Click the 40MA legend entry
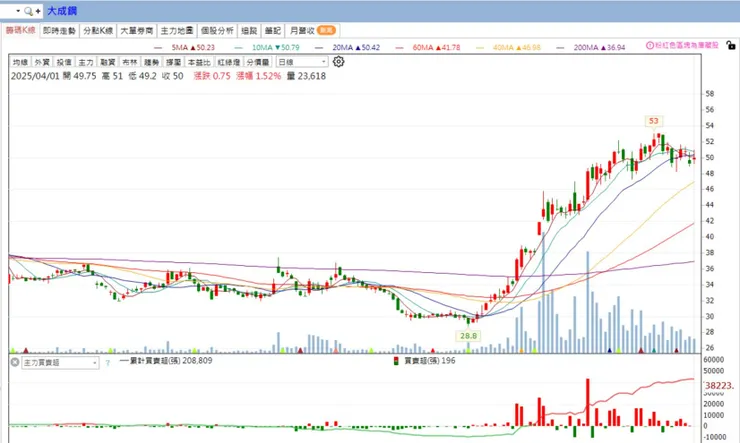 point(509,47)
